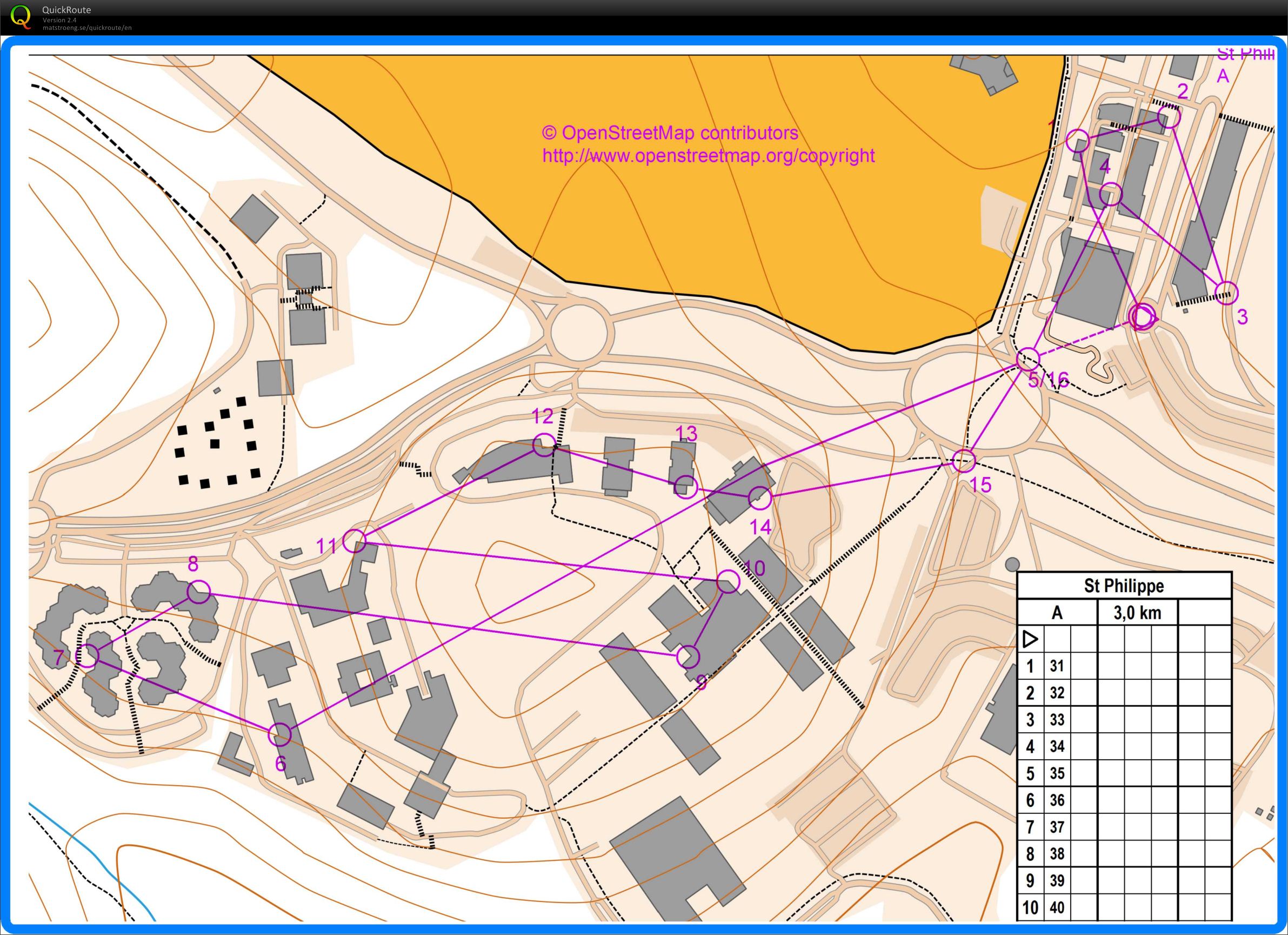The image size is (1288, 935).
Task: Click control code 36 in the table
Action: click(x=1057, y=800)
